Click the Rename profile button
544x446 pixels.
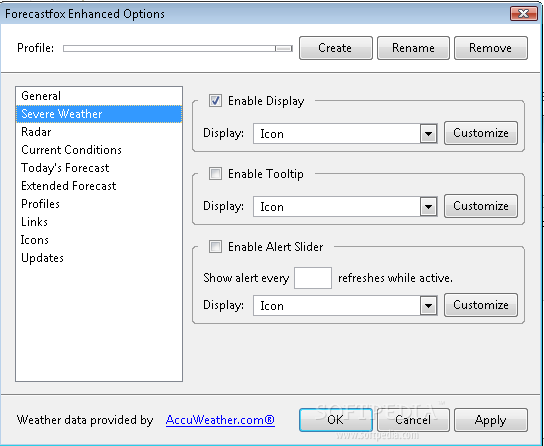click(x=413, y=48)
